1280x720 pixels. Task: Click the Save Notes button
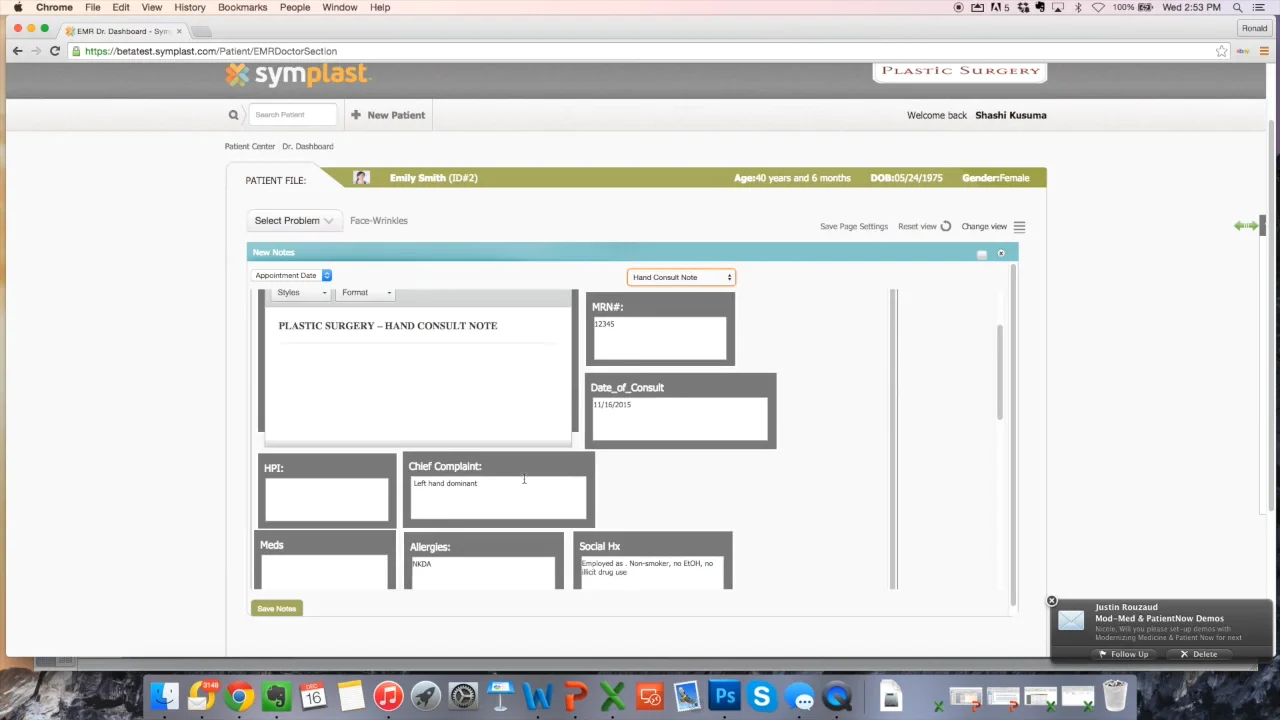click(x=277, y=608)
